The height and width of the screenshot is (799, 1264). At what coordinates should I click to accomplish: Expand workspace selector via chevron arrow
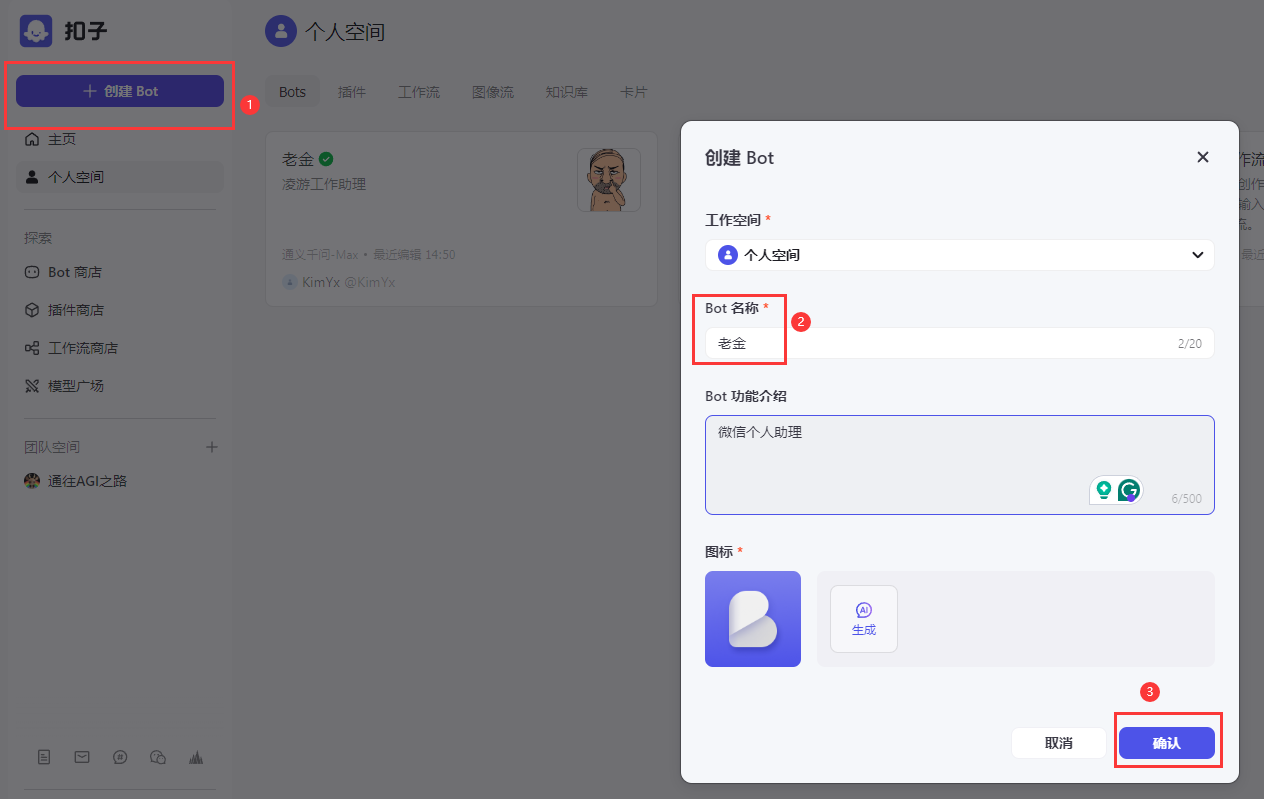(x=1198, y=255)
